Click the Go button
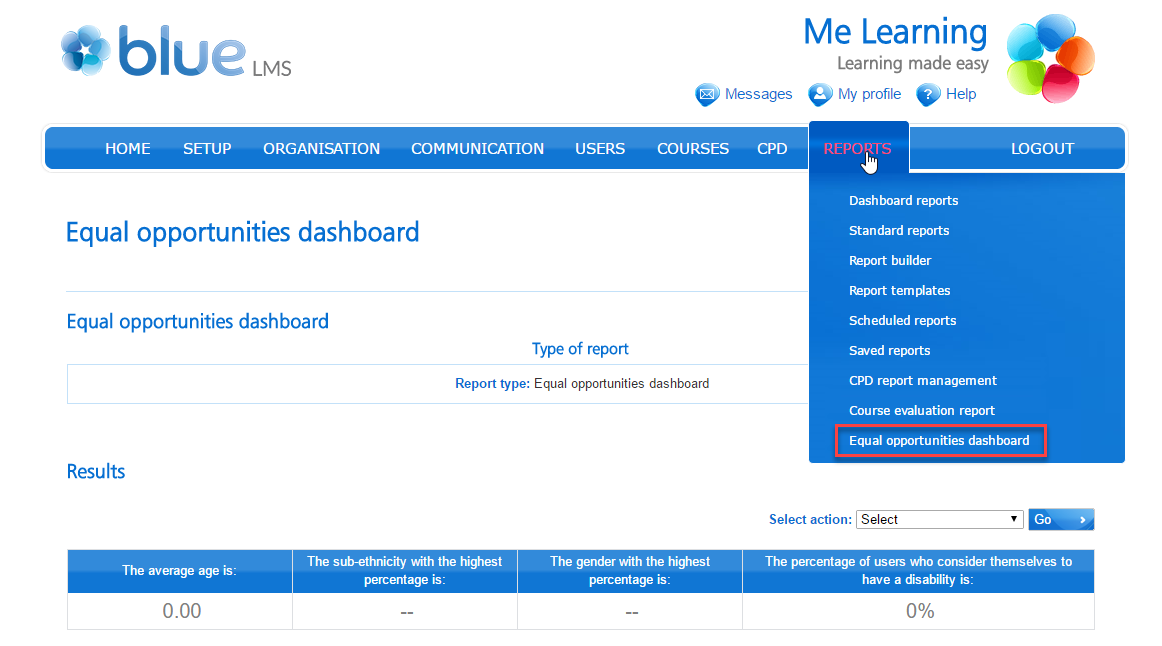This screenshot has width=1162, height=646. 1061,519
